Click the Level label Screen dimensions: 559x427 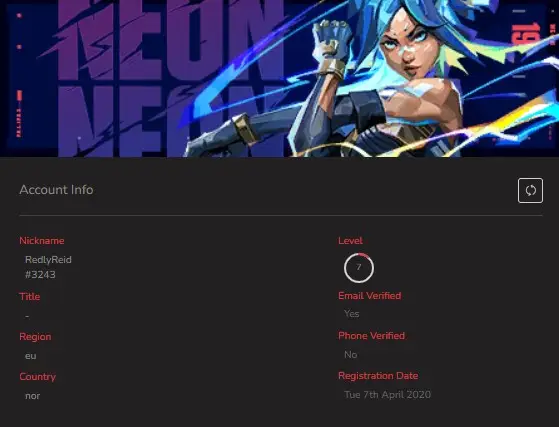click(350, 241)
